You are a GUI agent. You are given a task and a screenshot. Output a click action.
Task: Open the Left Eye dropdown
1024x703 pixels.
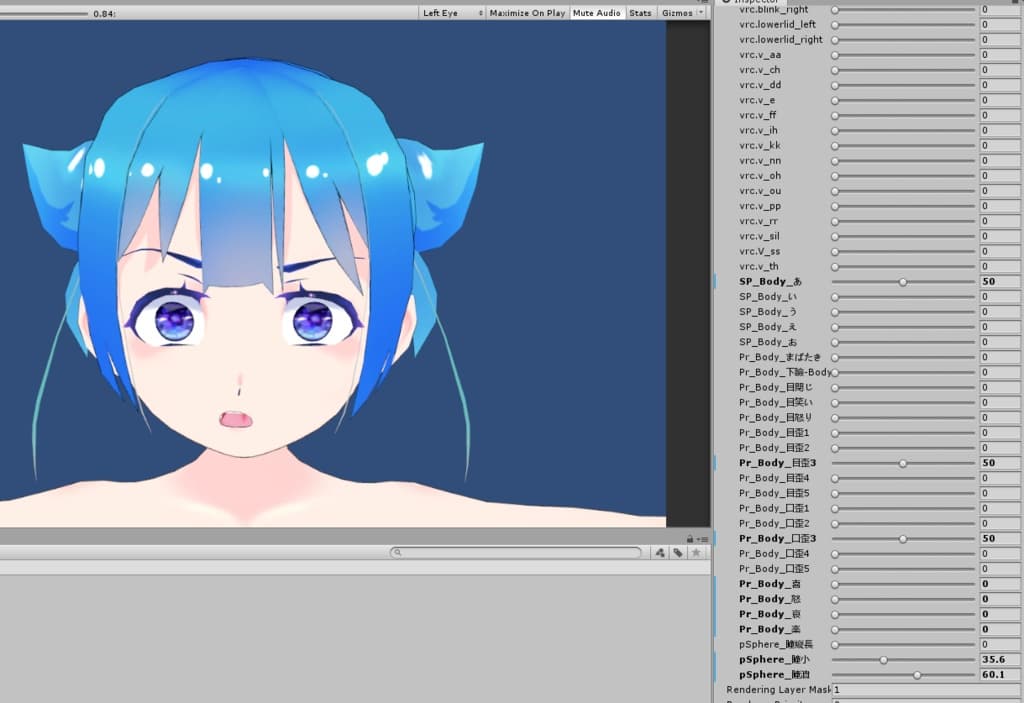point(451,13)
